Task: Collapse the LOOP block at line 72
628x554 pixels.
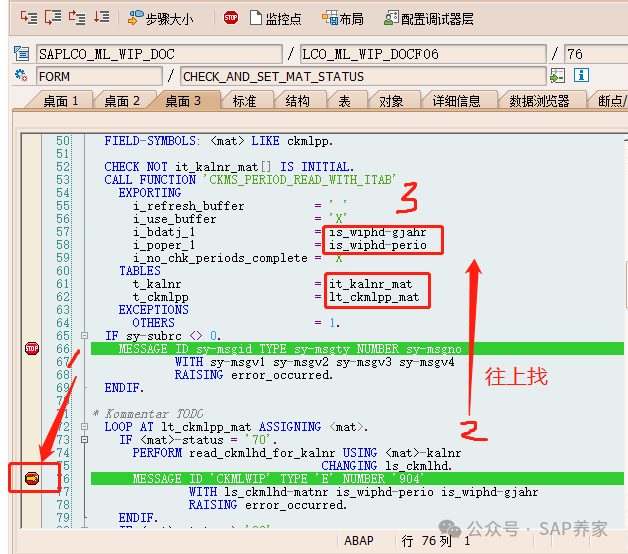Action: 85,426
